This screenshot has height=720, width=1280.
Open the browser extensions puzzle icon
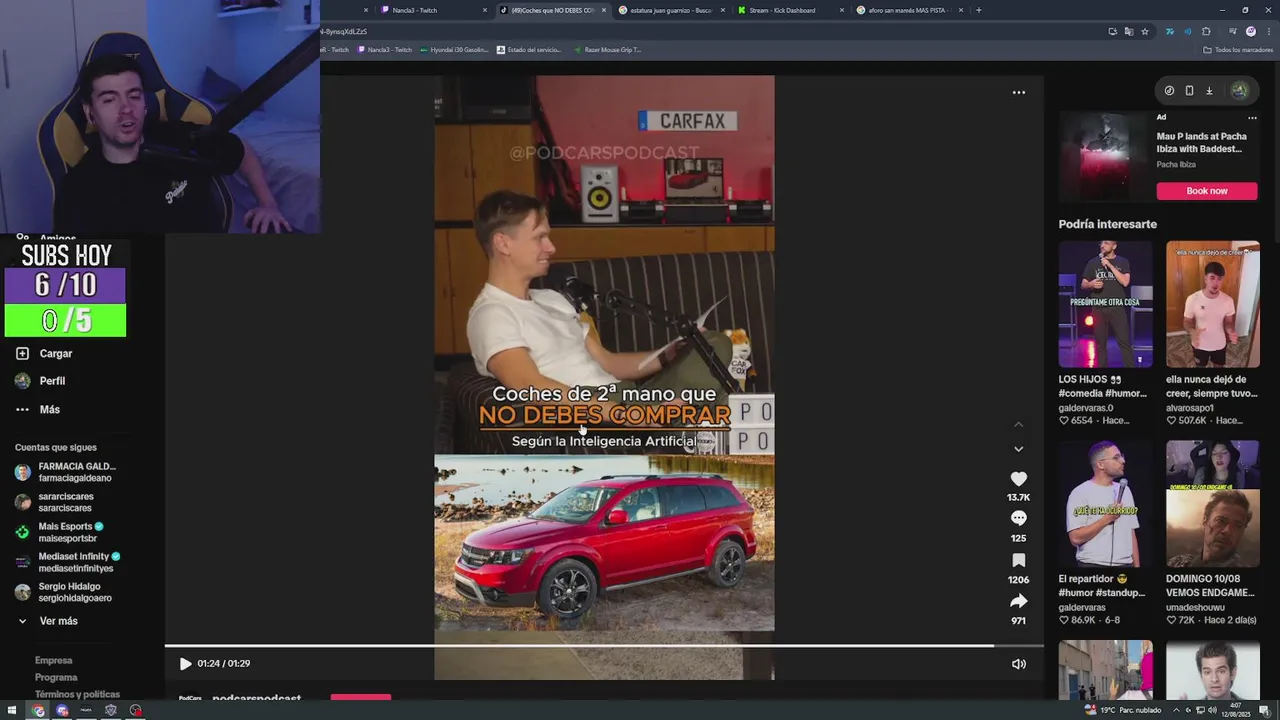(x=1206, y=31)
